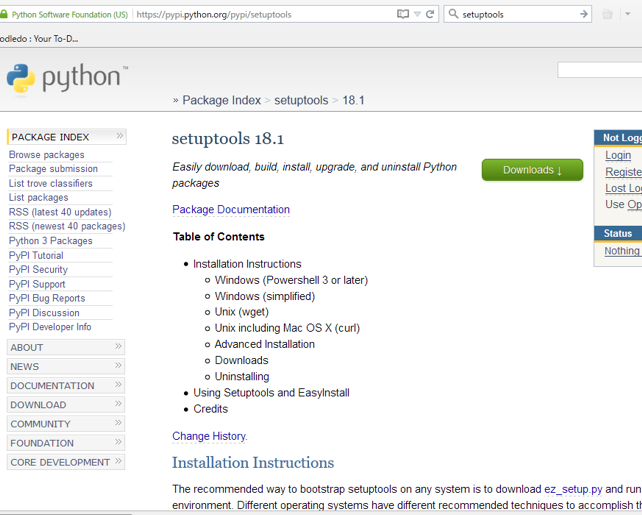Viewport: 642px width, 515px height.
Task: Click the address bar URL field
Action: [x=264, y=15]
